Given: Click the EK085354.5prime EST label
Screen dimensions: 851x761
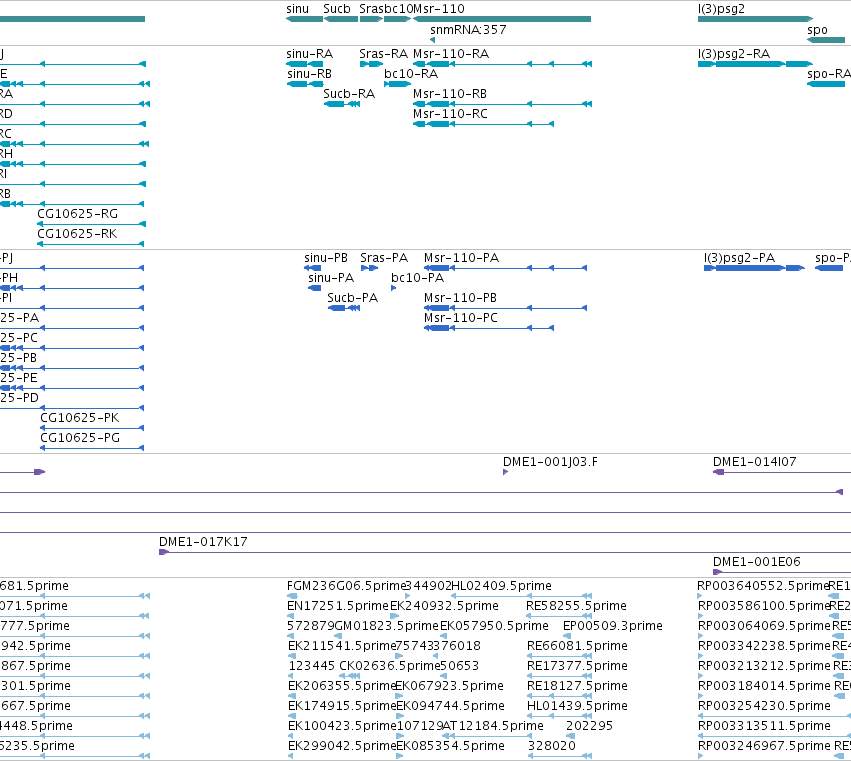Looking at the screenshot, I should (450, 746).
